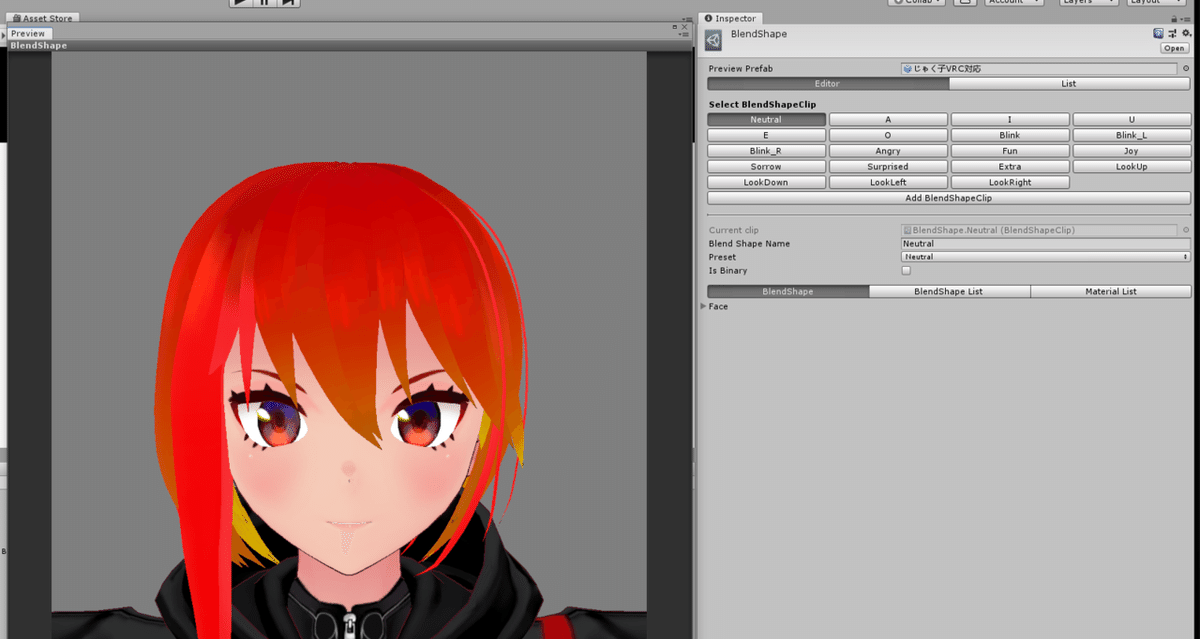Open the Preset dropdown set to Neutral
The width and height of the screenshot is (1200, 639).
pos(1045,257)
